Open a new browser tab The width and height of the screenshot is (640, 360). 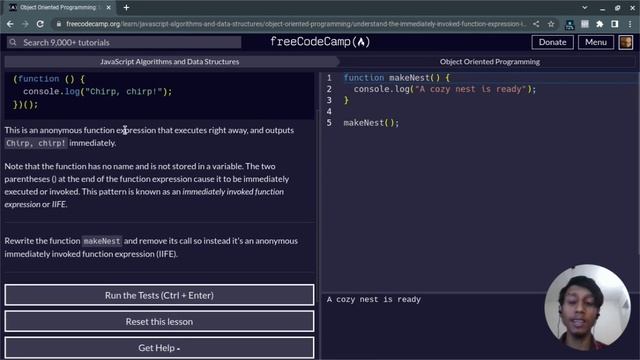tap(126, 7)
